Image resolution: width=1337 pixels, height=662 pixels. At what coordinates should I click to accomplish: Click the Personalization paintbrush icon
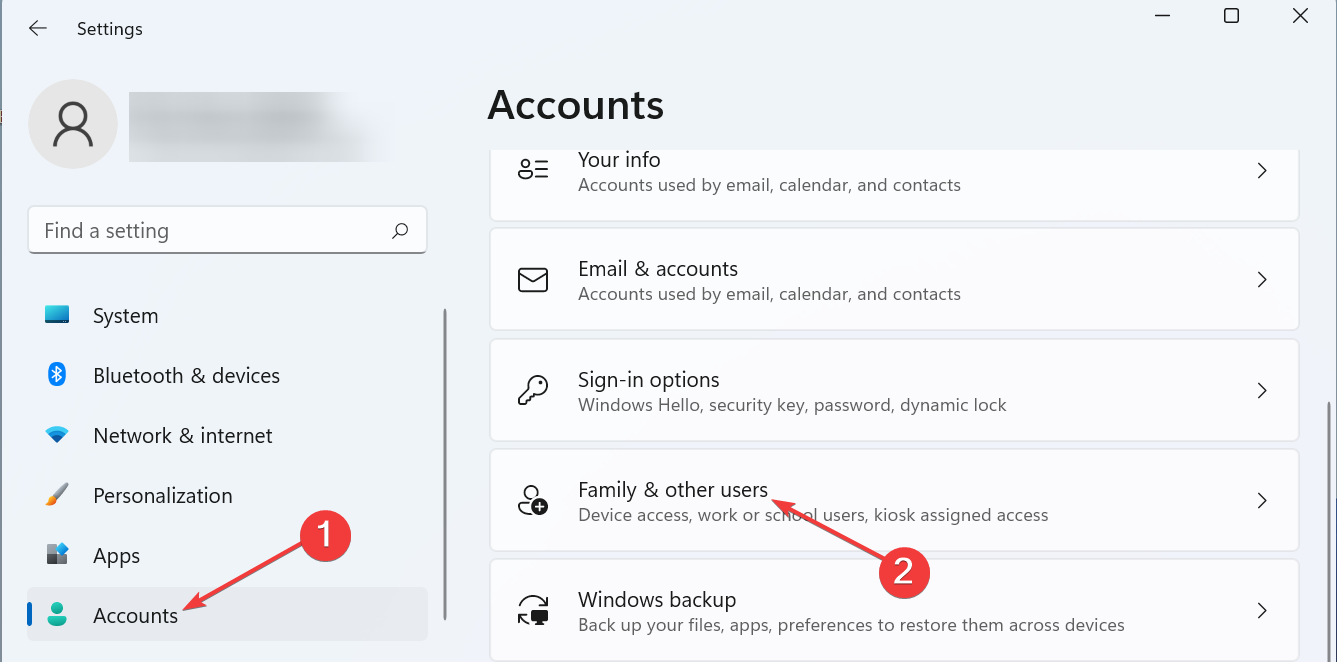[x=57, y=495]
